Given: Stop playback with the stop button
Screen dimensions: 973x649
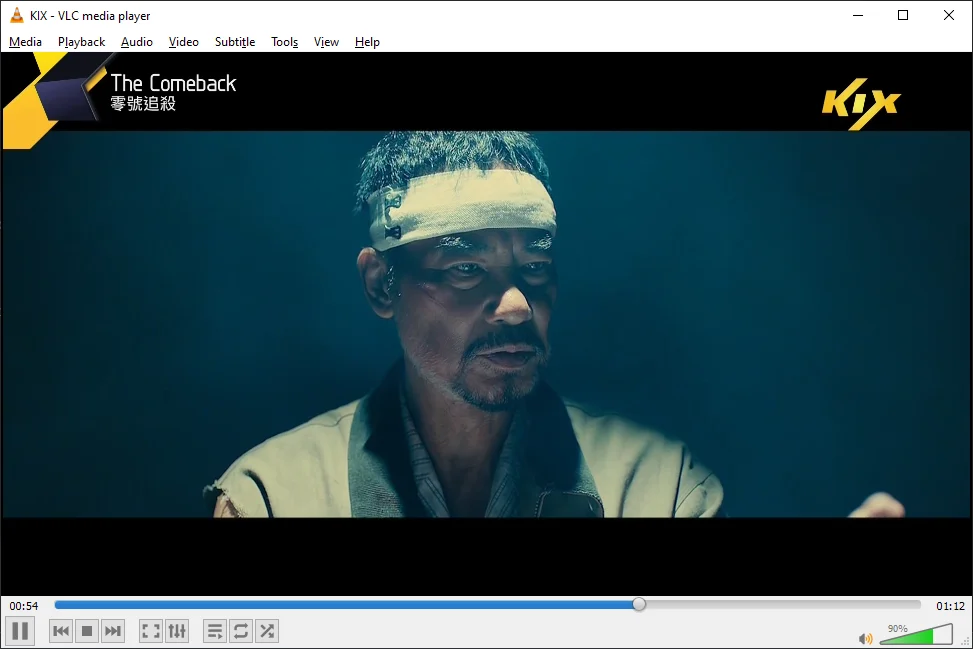Looking at the screenshot, I should pyautogui.click(x=87, y=631).
